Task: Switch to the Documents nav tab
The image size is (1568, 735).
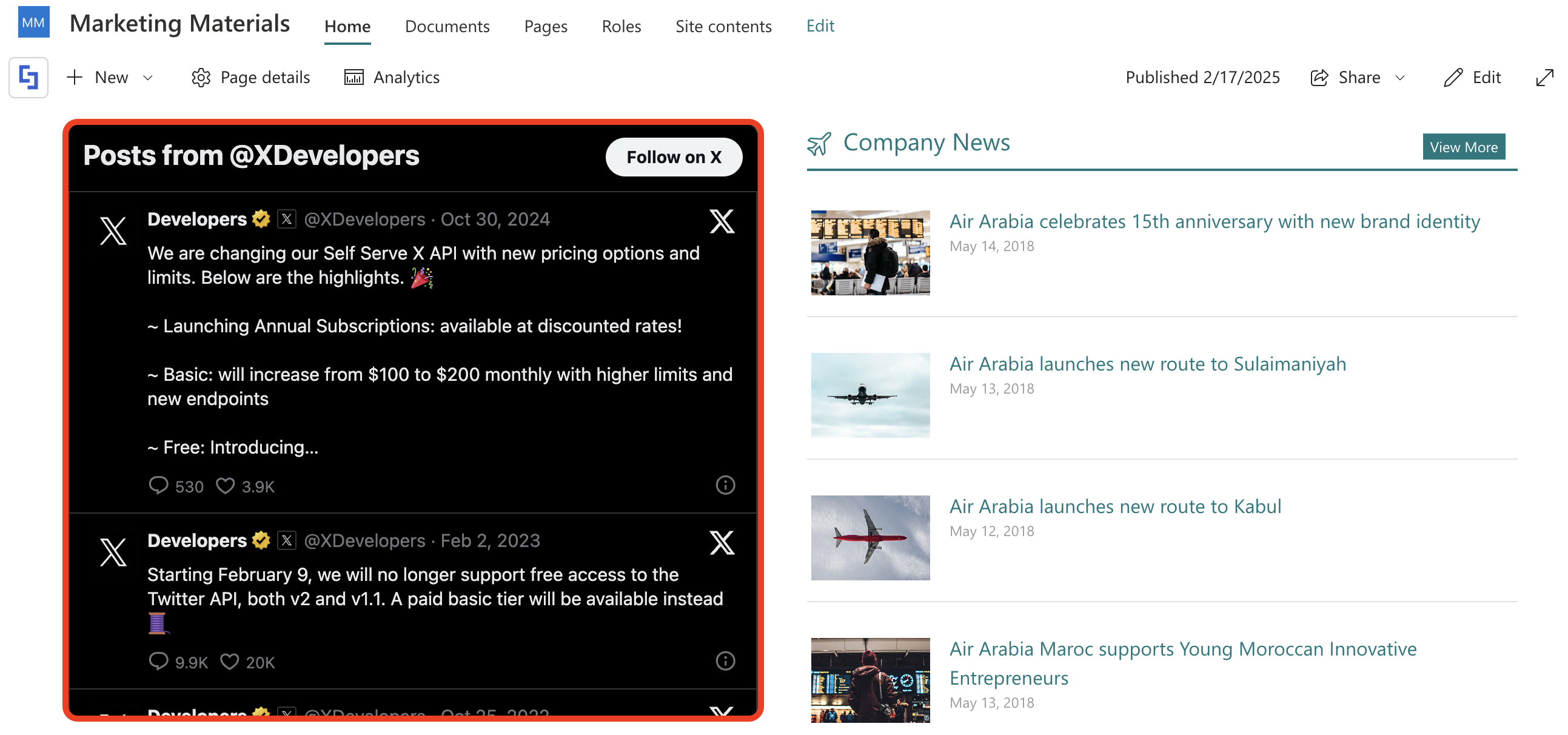Action: click(x=447, y=26)
